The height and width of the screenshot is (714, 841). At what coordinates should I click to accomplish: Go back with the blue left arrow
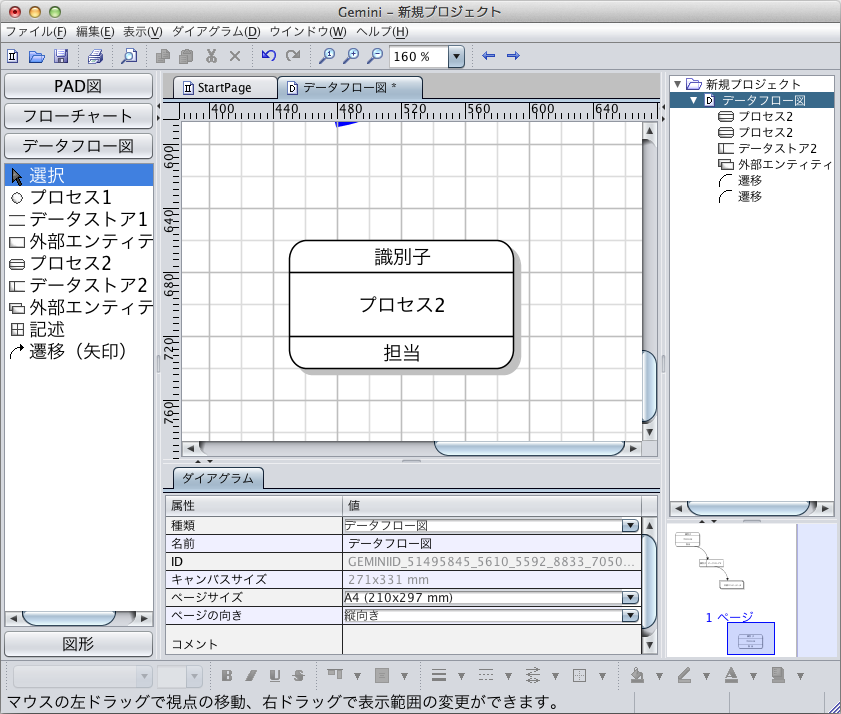click(489, 55)
